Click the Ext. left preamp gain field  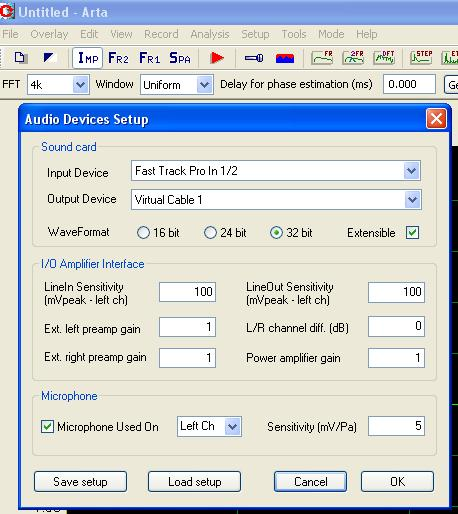point(187,327)
